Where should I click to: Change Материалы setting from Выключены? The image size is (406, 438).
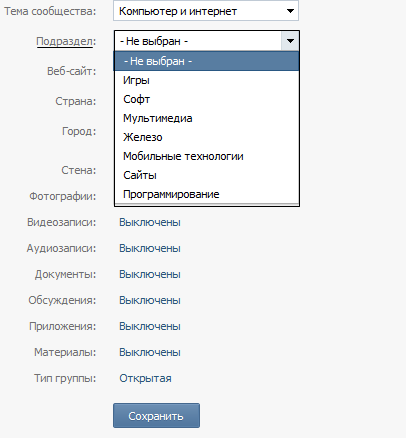click(x=150, y=352)
